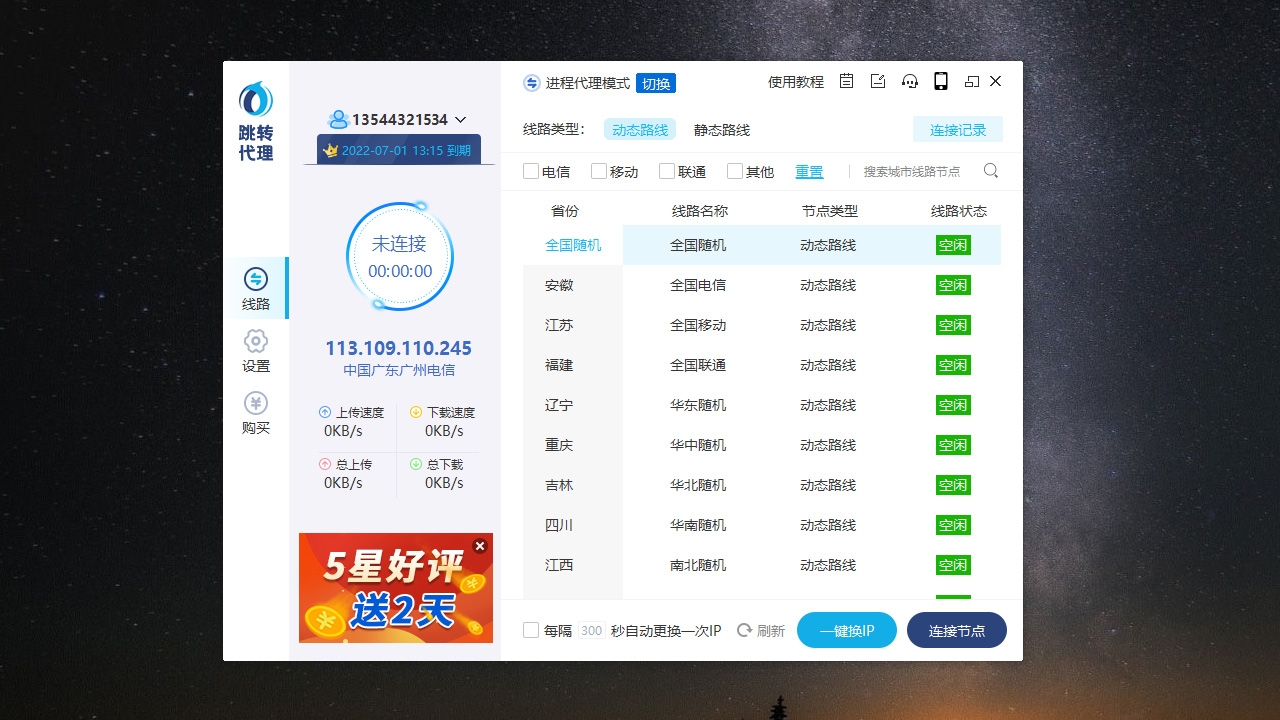The width and height of the screenshot is (1280, 720).
Task: Switch to the 静态路线 tab
Action: click(722, 130)
